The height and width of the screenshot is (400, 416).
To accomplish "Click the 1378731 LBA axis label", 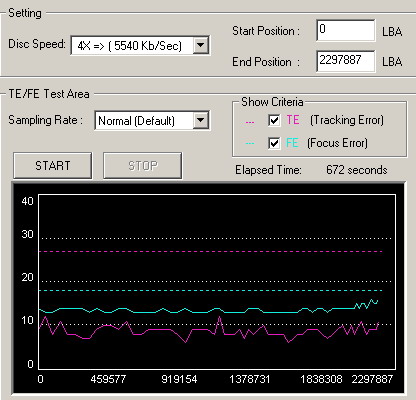I will [x=249, y=379].
